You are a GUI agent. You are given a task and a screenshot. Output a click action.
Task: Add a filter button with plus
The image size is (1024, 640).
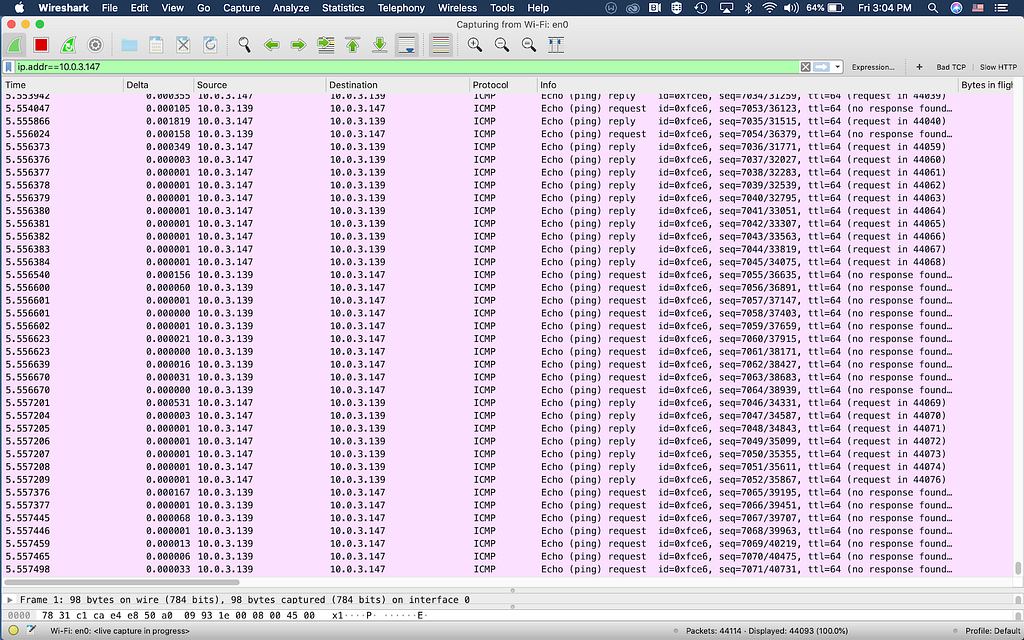pos(919,67)
